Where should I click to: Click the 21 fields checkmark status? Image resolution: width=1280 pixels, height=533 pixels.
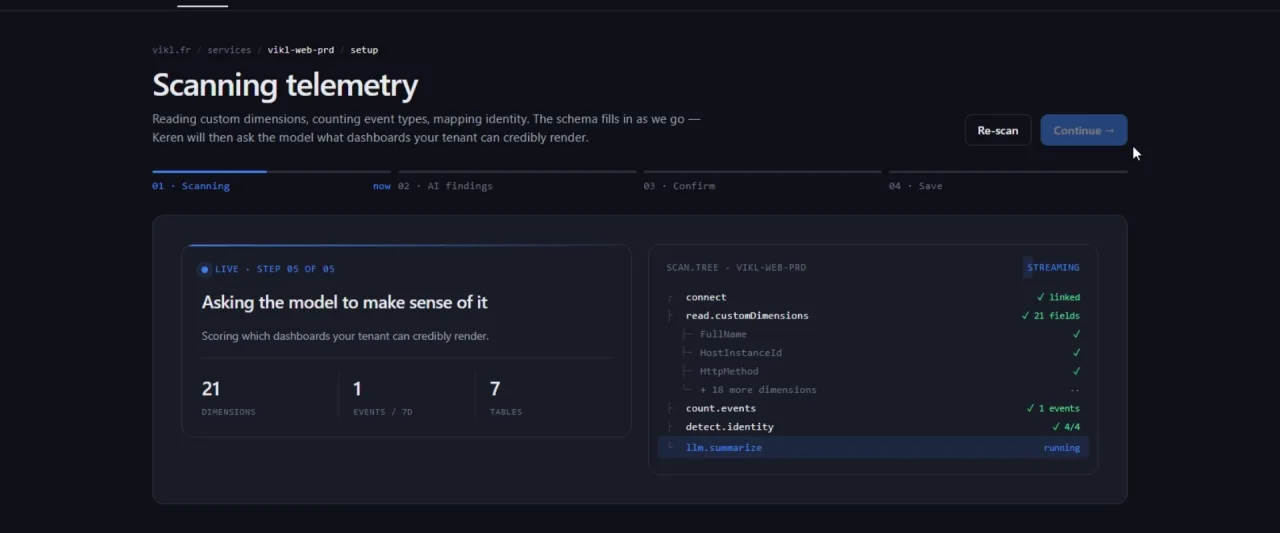coord(1050,316)
